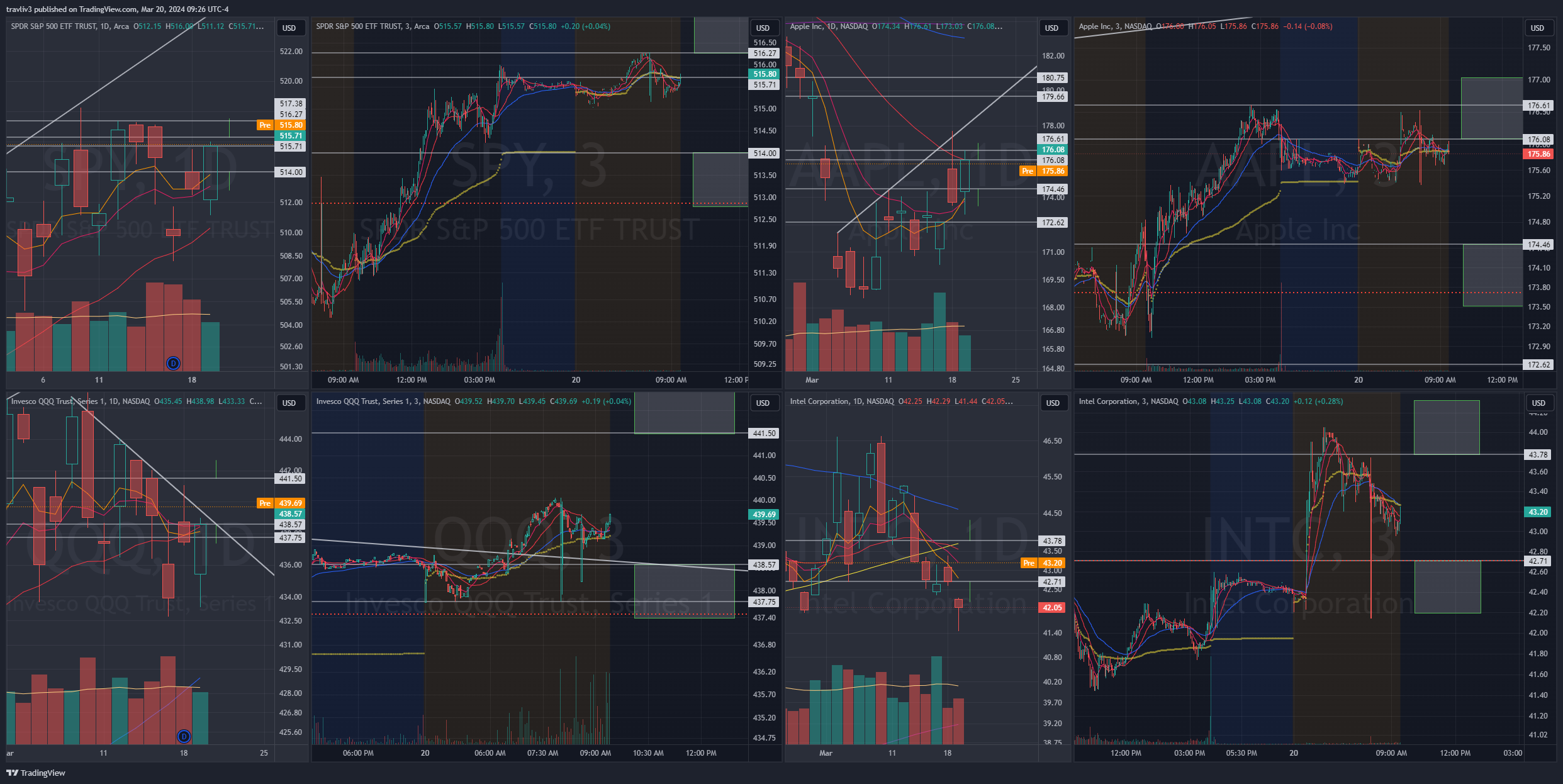Select the red 42.05 price label on Intel daily
The height and width of the screenshot is (784, 1563).
click(1053, 608)
